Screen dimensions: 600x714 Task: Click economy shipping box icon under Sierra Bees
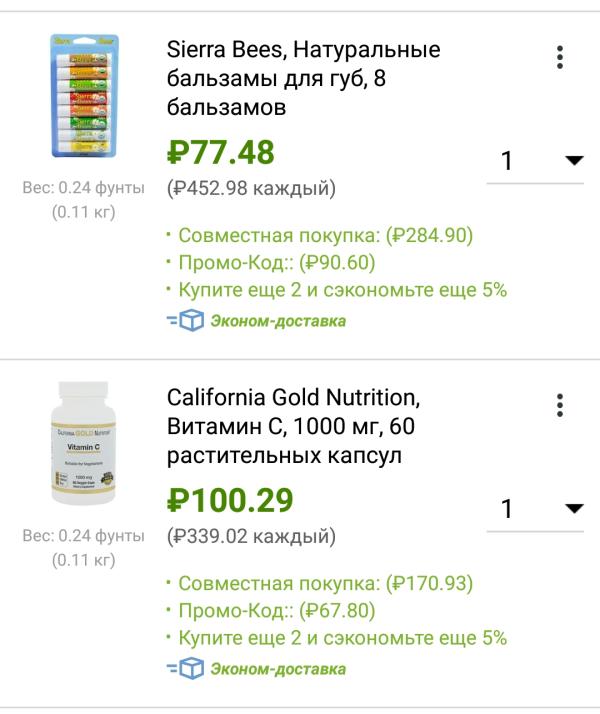(x=190, y=321)
